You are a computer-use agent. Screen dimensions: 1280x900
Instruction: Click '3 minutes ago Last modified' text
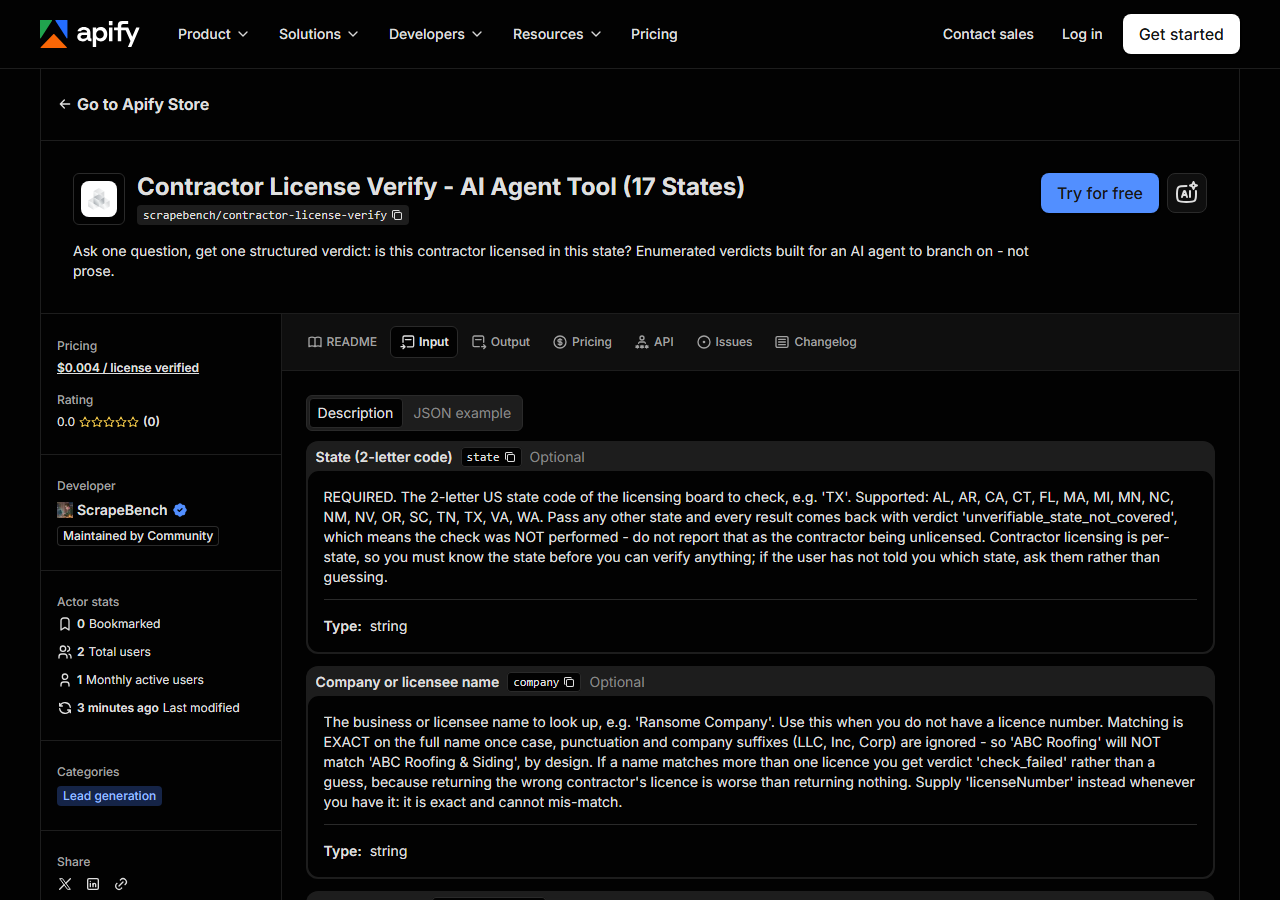point(158,708)
